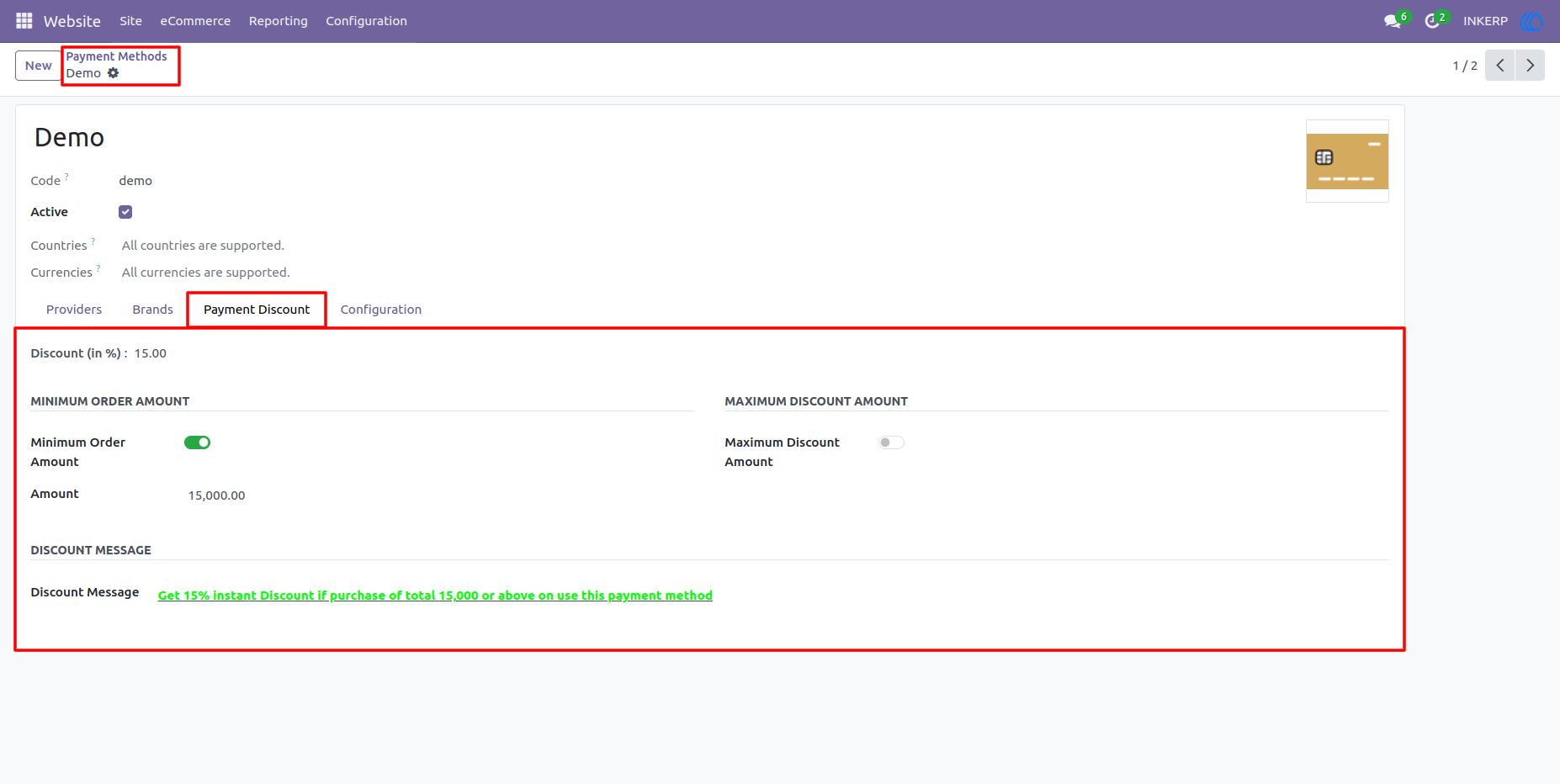Viewport: 1560px width, 784px height.
Task: Open the eCommerce menu
Action: pyautogui.click(x=195, y=21)
